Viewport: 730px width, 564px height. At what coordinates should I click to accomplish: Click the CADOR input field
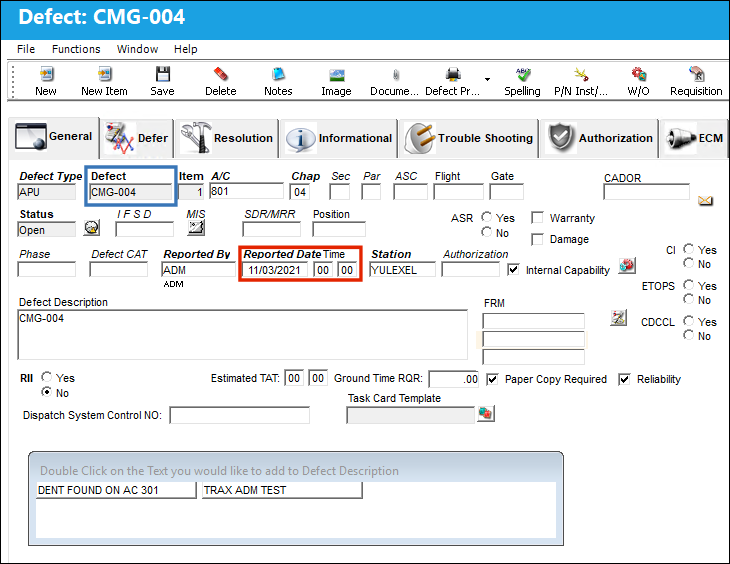646,192
